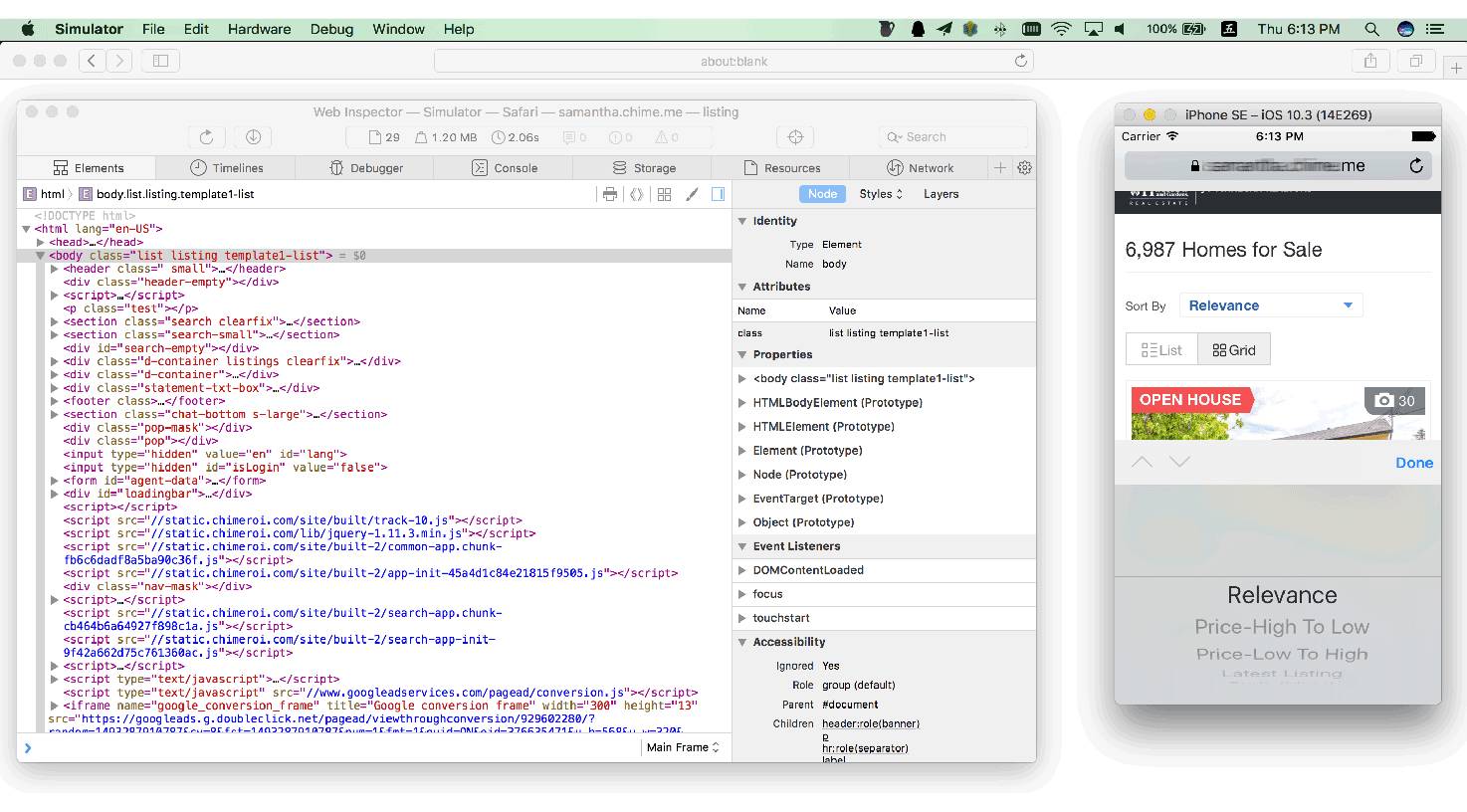This screenshot has width=1467, height=812.
Task: Expand the DOMContentLoaded listener
Action: (x=742, y=570)
